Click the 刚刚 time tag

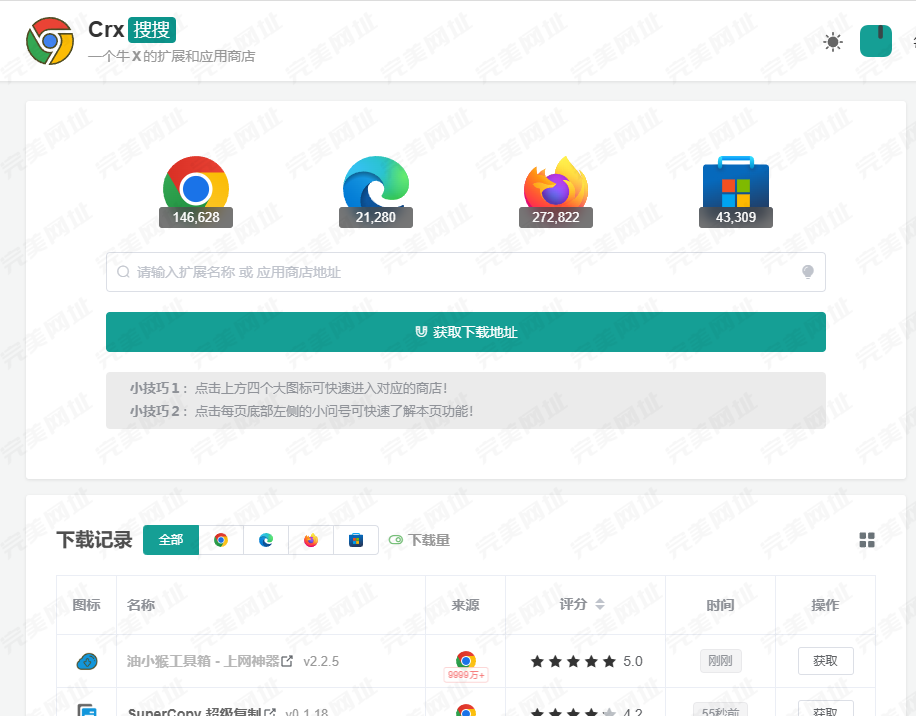click(x=720, y=661)
